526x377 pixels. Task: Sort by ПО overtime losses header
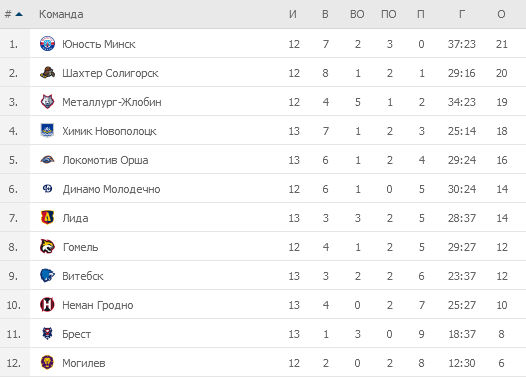tap(388, 14)
